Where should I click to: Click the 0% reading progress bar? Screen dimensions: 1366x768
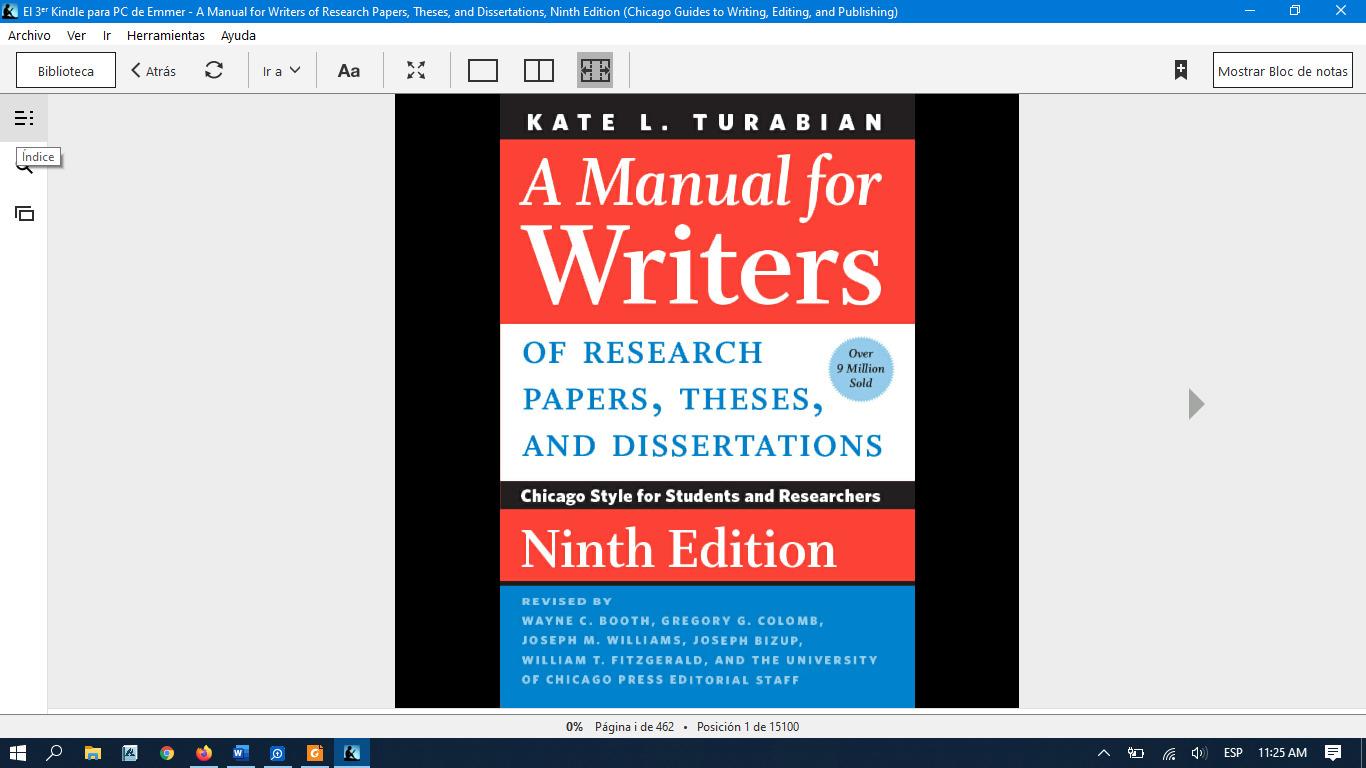click(573, 727)
